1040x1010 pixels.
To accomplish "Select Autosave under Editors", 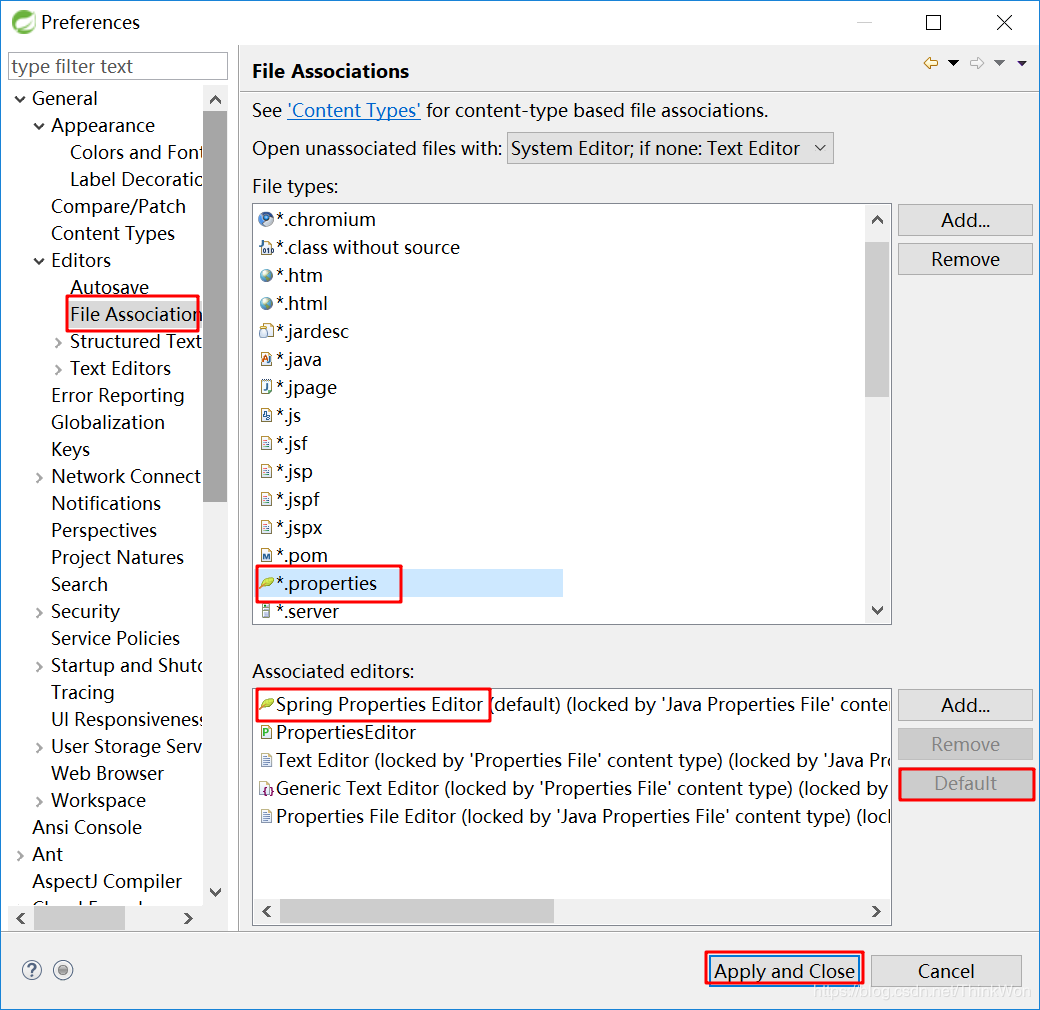I will pos(109,287).
